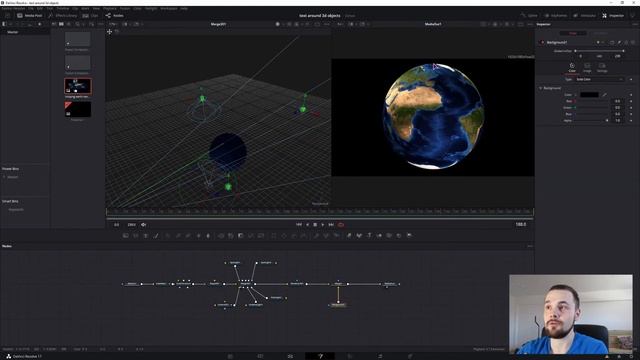The width and height of the screenshot is (640, 360).
Task: Toggle the Inspector panel
Action: pyautogui.click(x=613, y=16)
